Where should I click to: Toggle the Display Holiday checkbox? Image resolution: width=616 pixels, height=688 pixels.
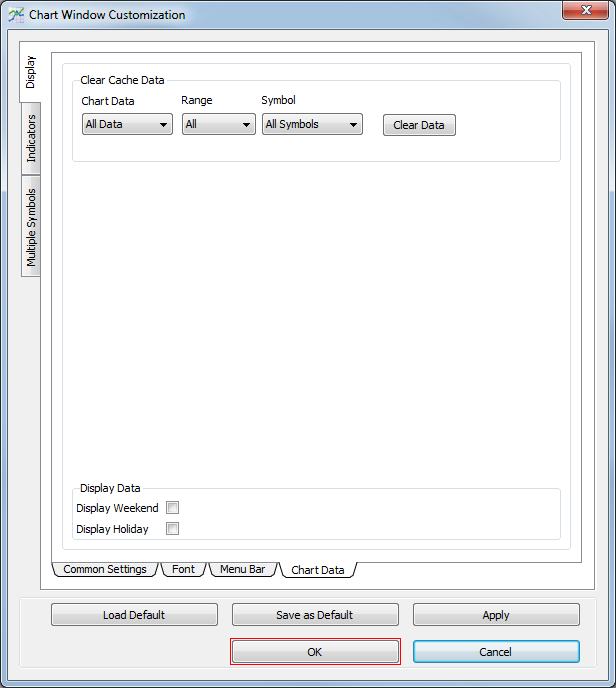(x=172, y=528)
